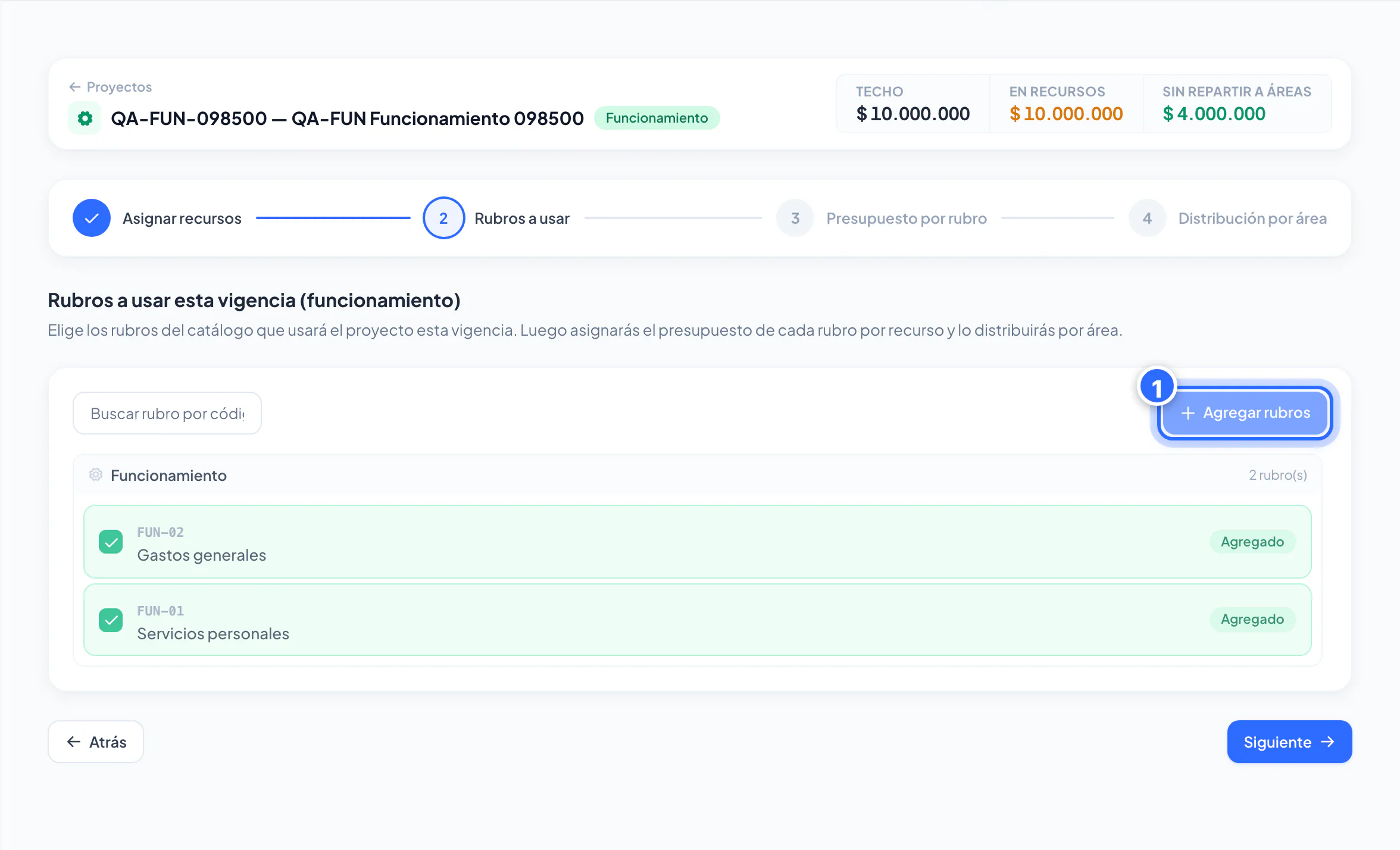The height and width of the screenshot is (850, 1400).
Task: Click the 2 rubro(s) count
Action: tap(1277, 475)
